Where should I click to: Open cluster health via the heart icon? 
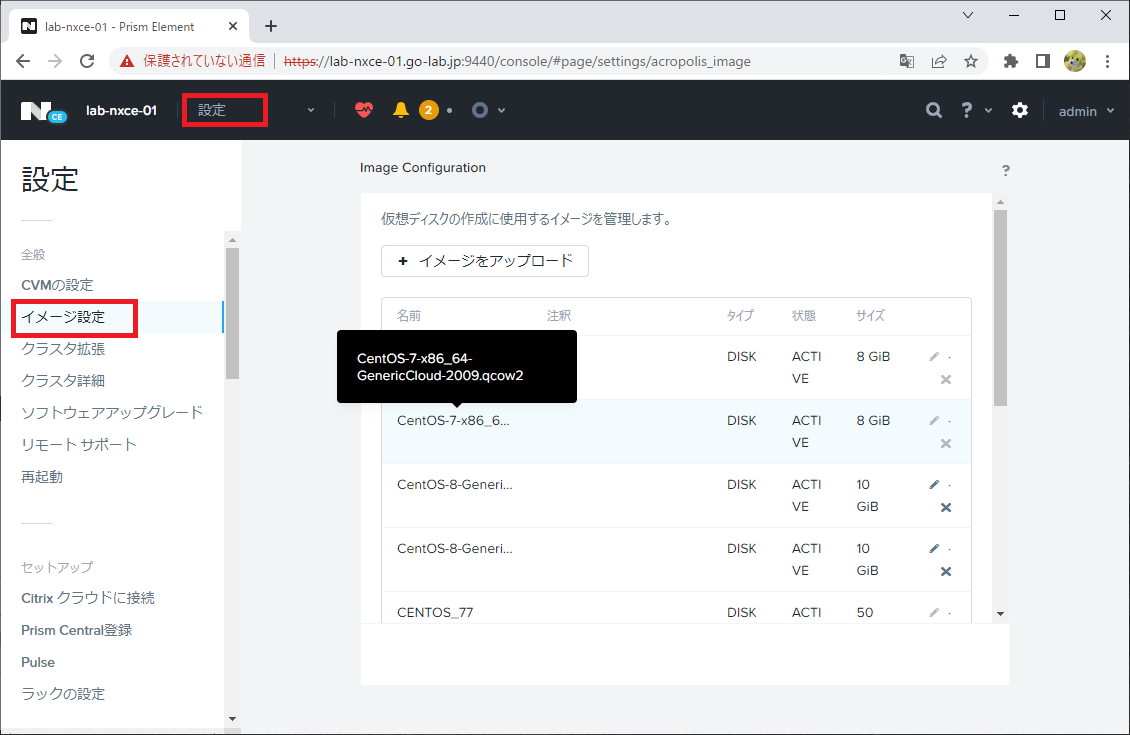coord(363,110)
